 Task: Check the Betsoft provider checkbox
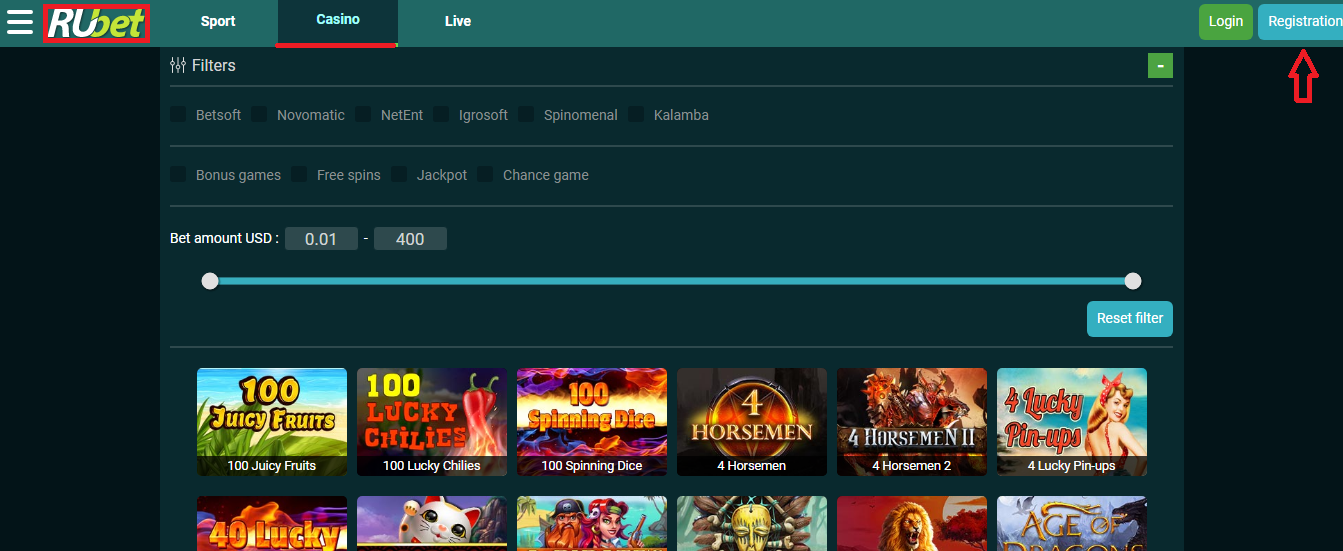tap(178, 114)
